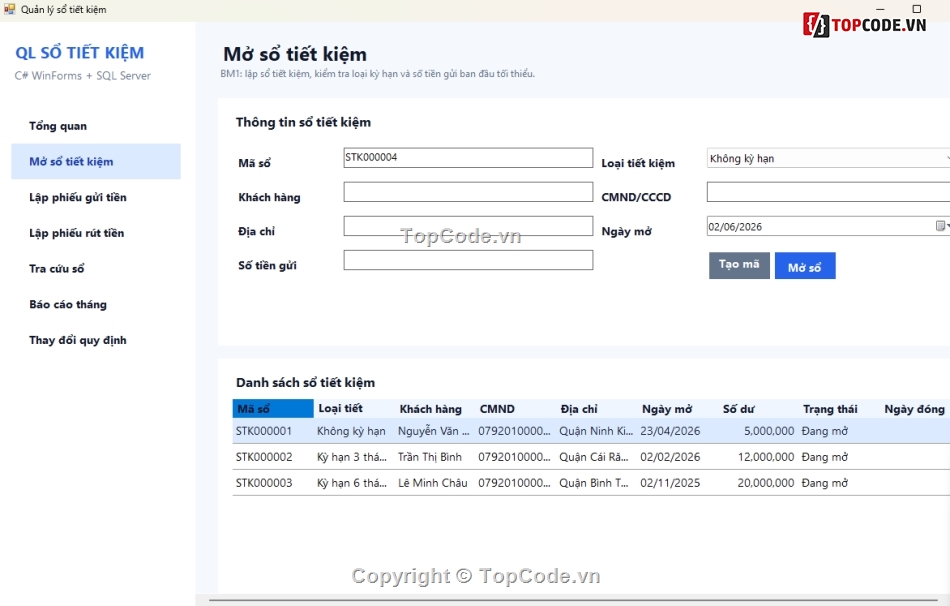Maximize the Quản lý sổ tiết kiệm window
Image resolution: width=950 pixels, height=606 pixels.
tap(917, 8)
